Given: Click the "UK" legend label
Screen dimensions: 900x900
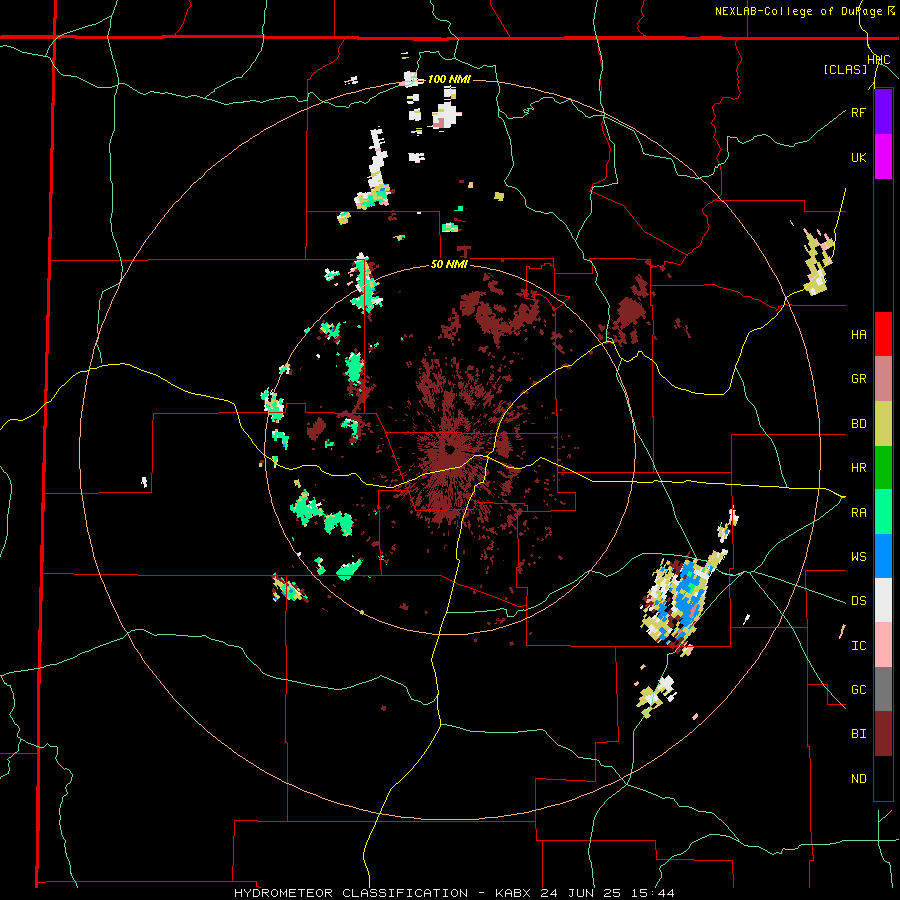Looking at the screenshot, I should tap(858, 157).
